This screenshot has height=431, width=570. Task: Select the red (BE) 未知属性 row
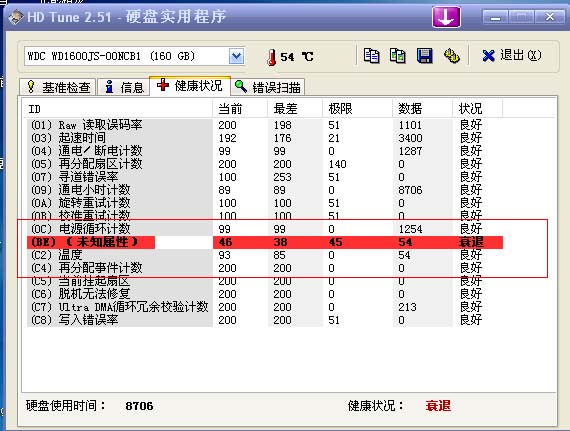265,242
